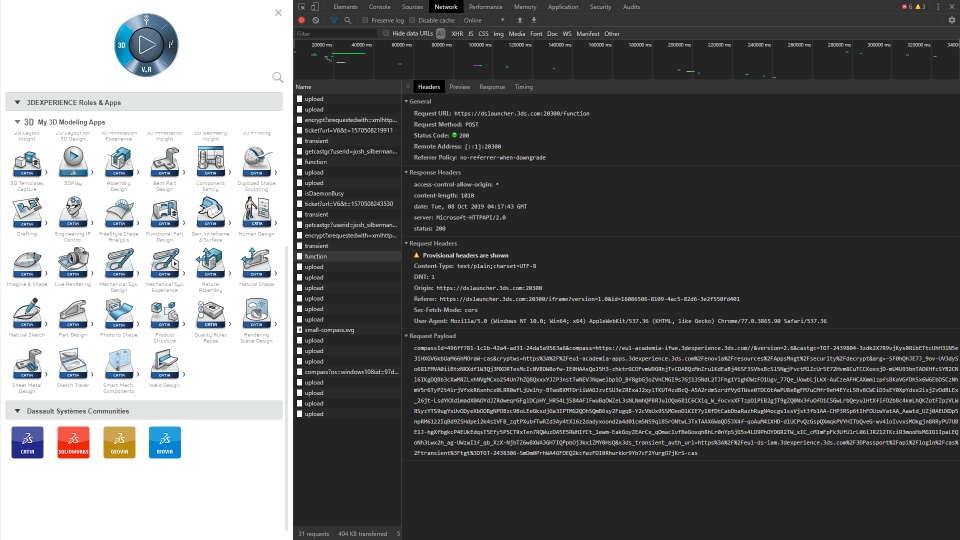Check the Hide data URLs checkbox
Viewport: 960px width, 540px height.
(386, 34)
